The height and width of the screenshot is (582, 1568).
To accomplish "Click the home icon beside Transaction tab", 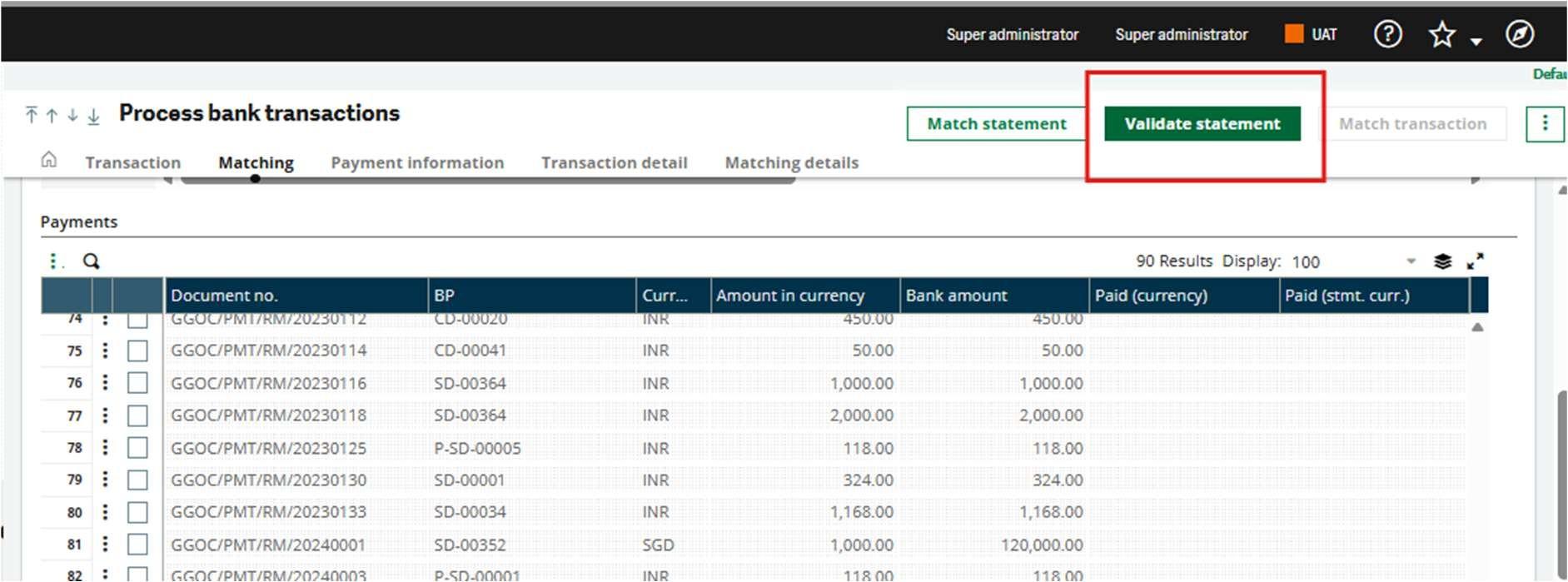I will [x=49, y=160].
